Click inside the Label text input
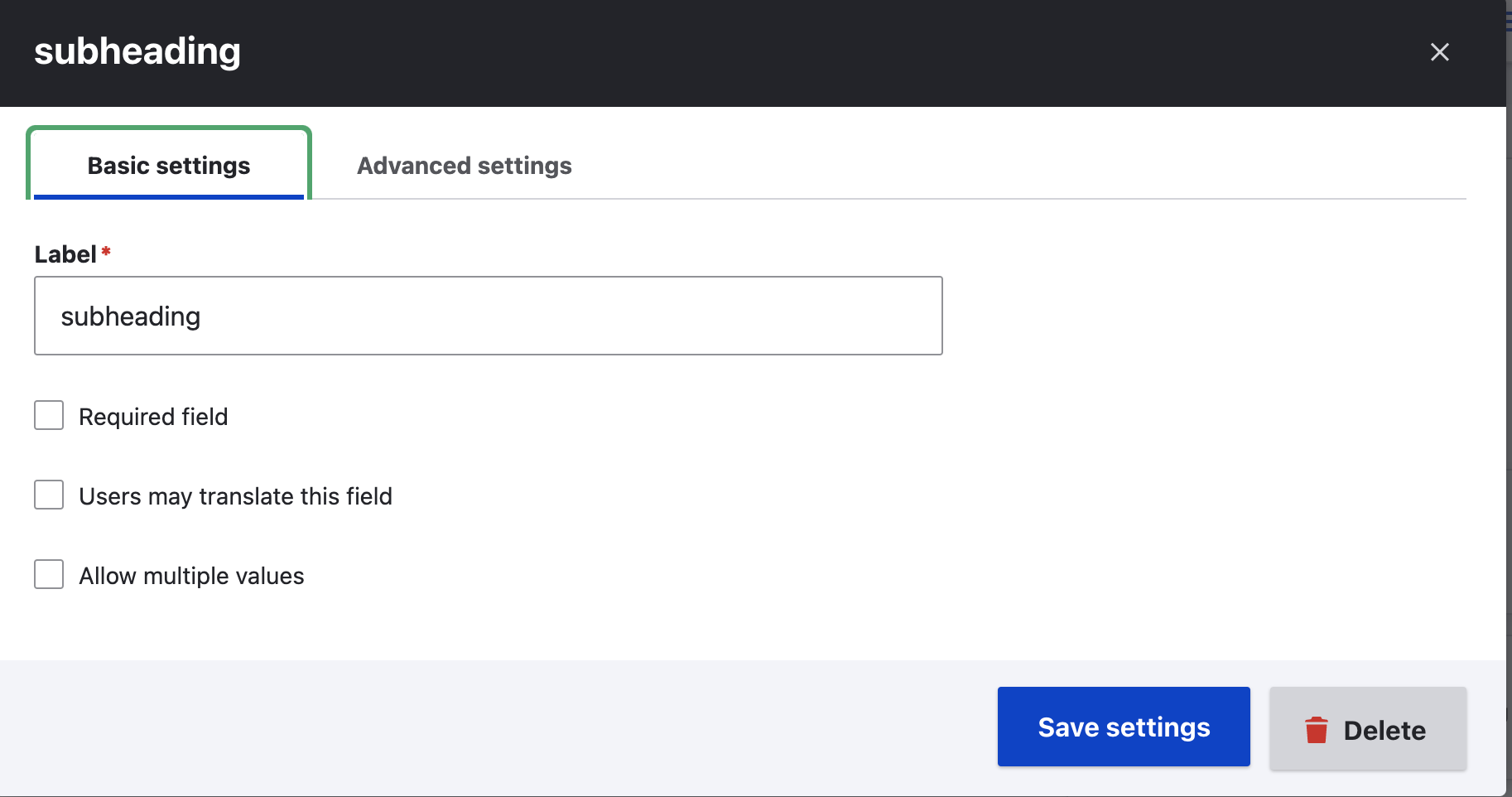 489,316
